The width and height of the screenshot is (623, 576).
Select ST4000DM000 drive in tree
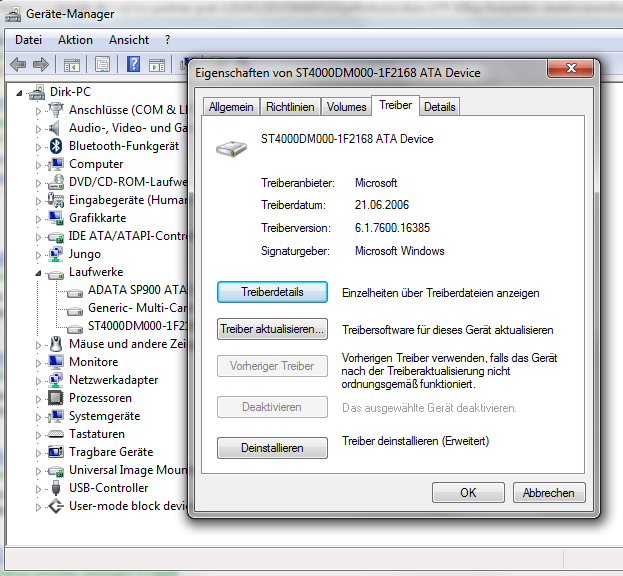[137, 326]
